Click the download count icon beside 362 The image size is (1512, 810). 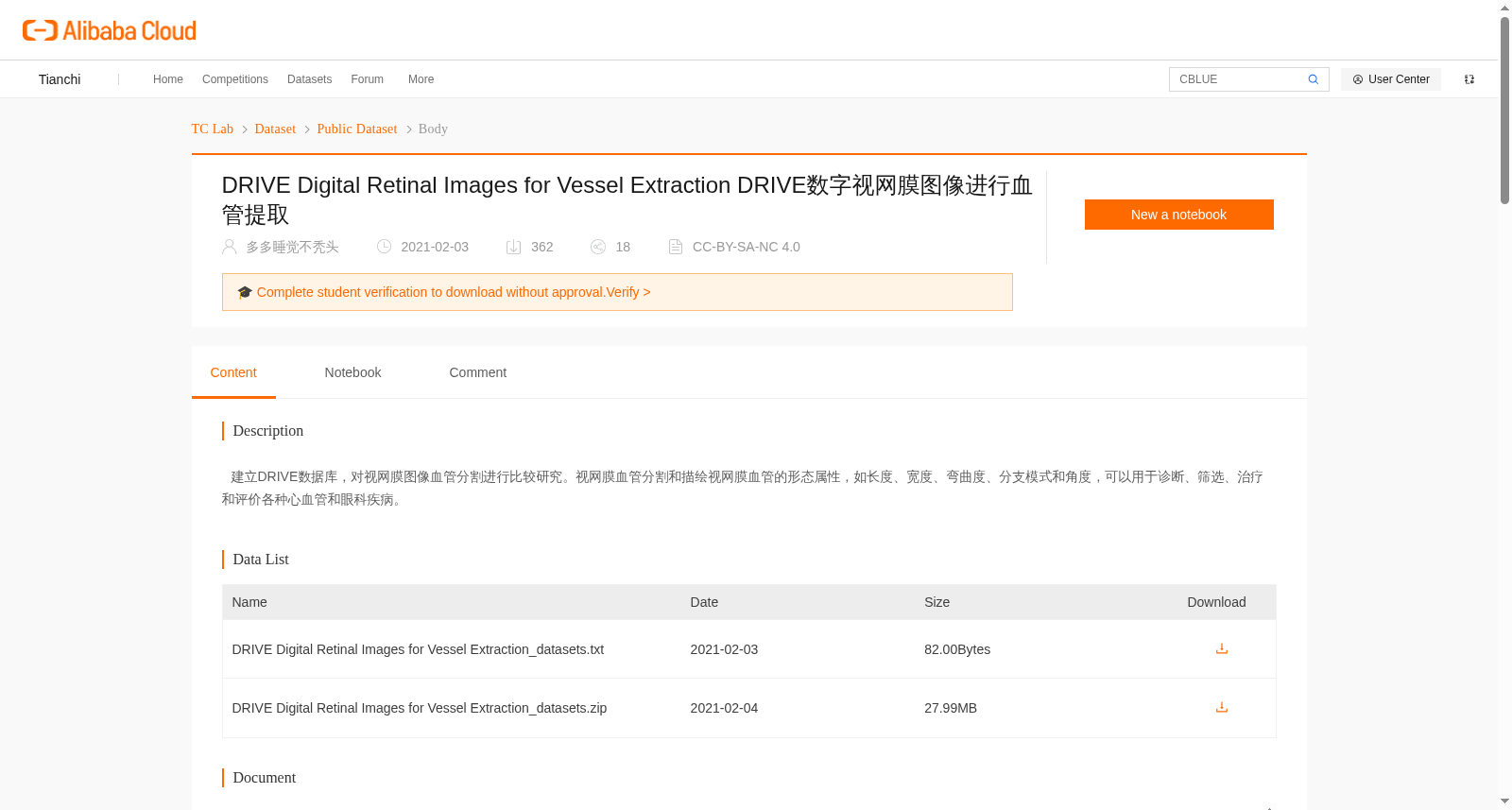514,247
